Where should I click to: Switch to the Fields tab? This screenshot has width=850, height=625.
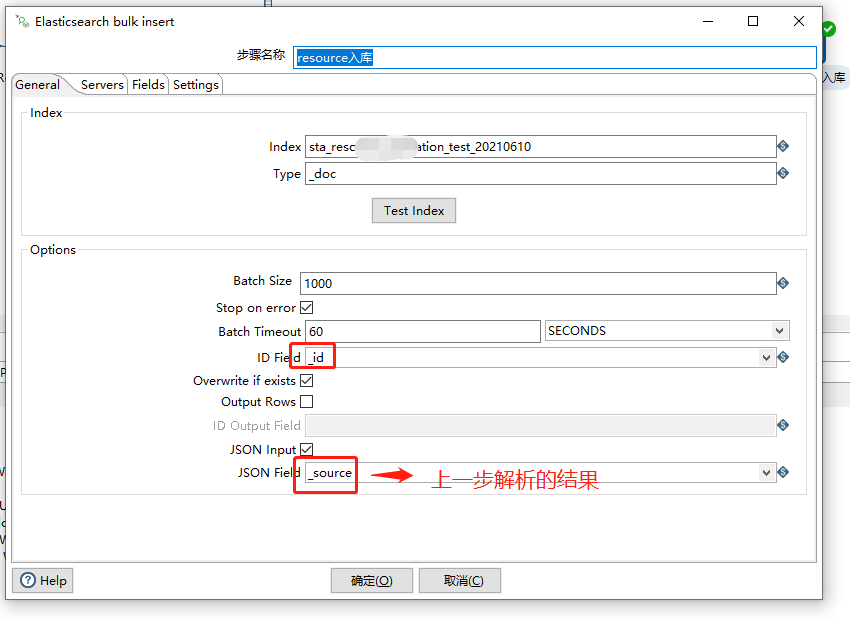click(148, 85)
